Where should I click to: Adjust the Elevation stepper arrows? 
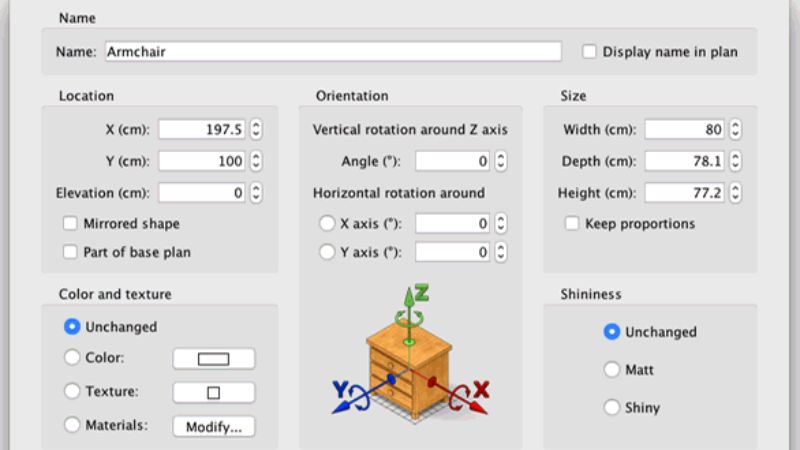coord(256,193)
